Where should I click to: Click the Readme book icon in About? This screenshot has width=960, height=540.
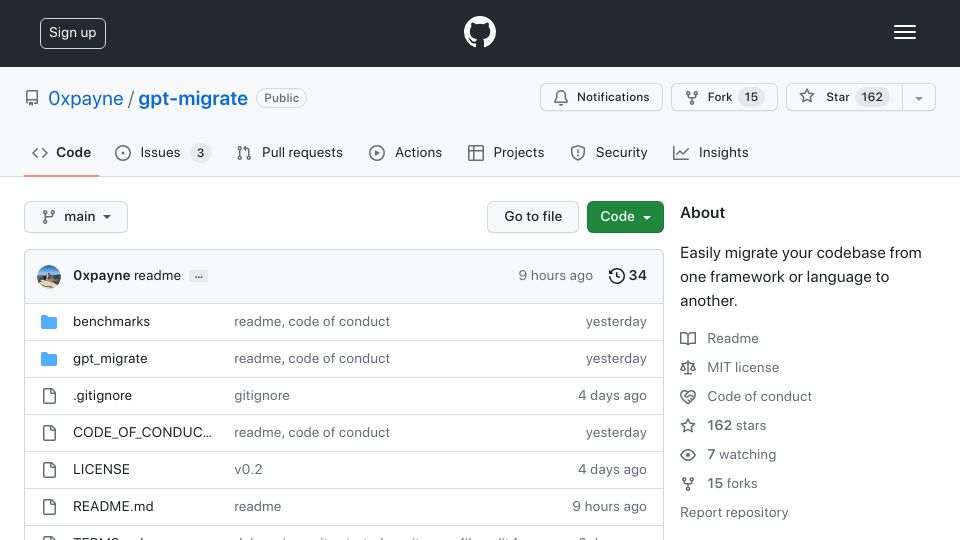point(688,339)
